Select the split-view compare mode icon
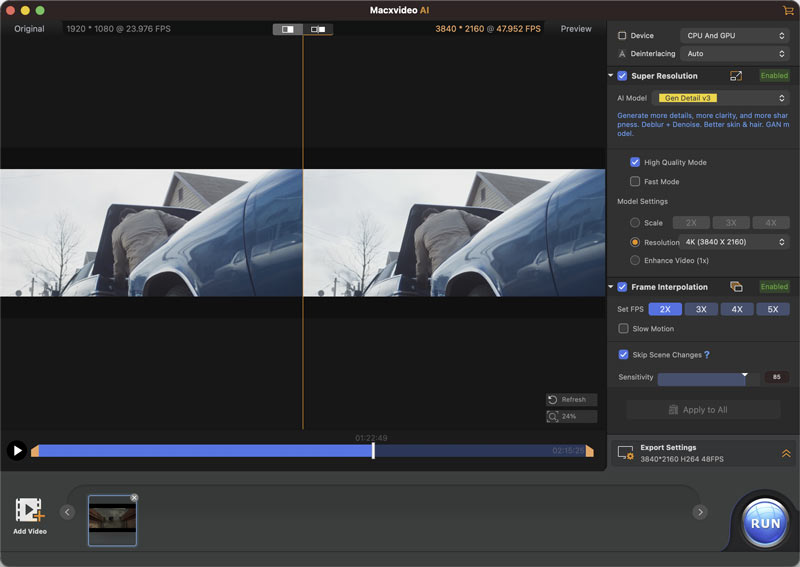The image size is (800, 567). (x=288, y=29)
